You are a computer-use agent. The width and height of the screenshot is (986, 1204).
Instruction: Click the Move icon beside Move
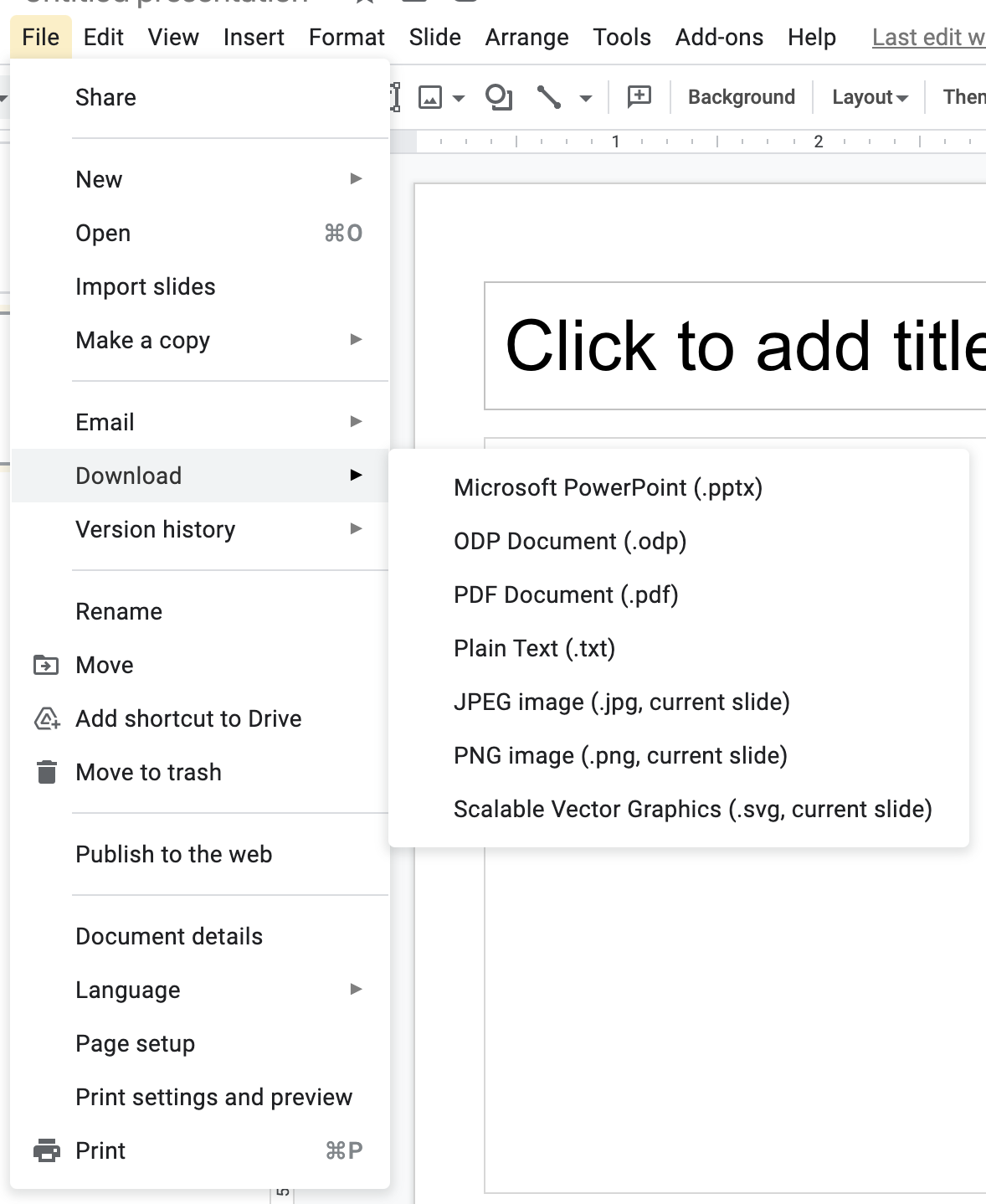[x=46, y=665]
